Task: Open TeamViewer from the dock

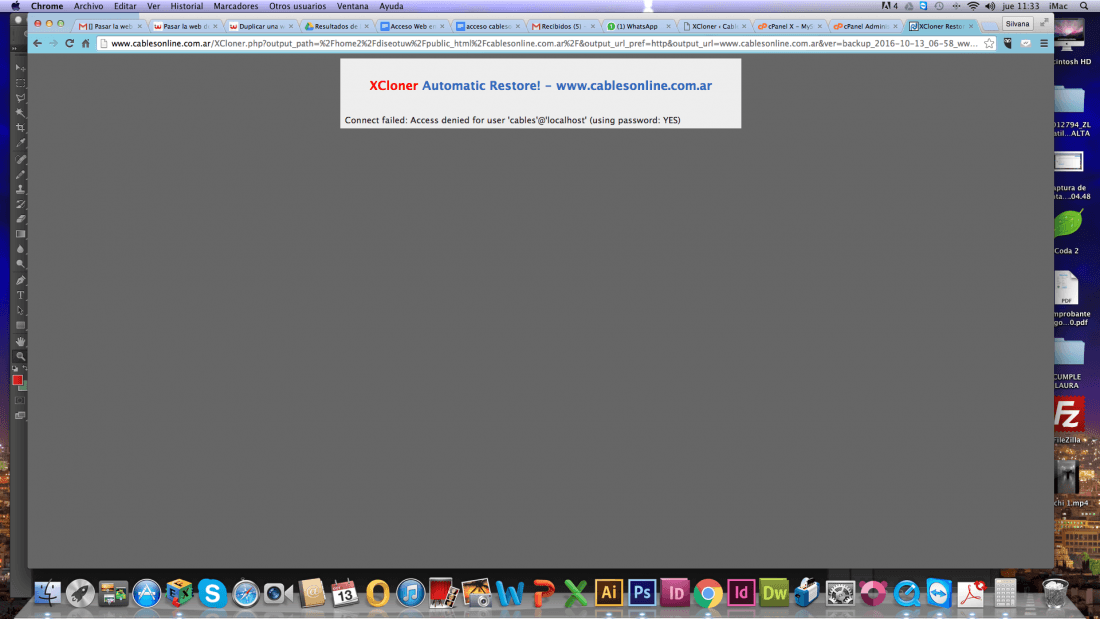Action: point(939,593)
